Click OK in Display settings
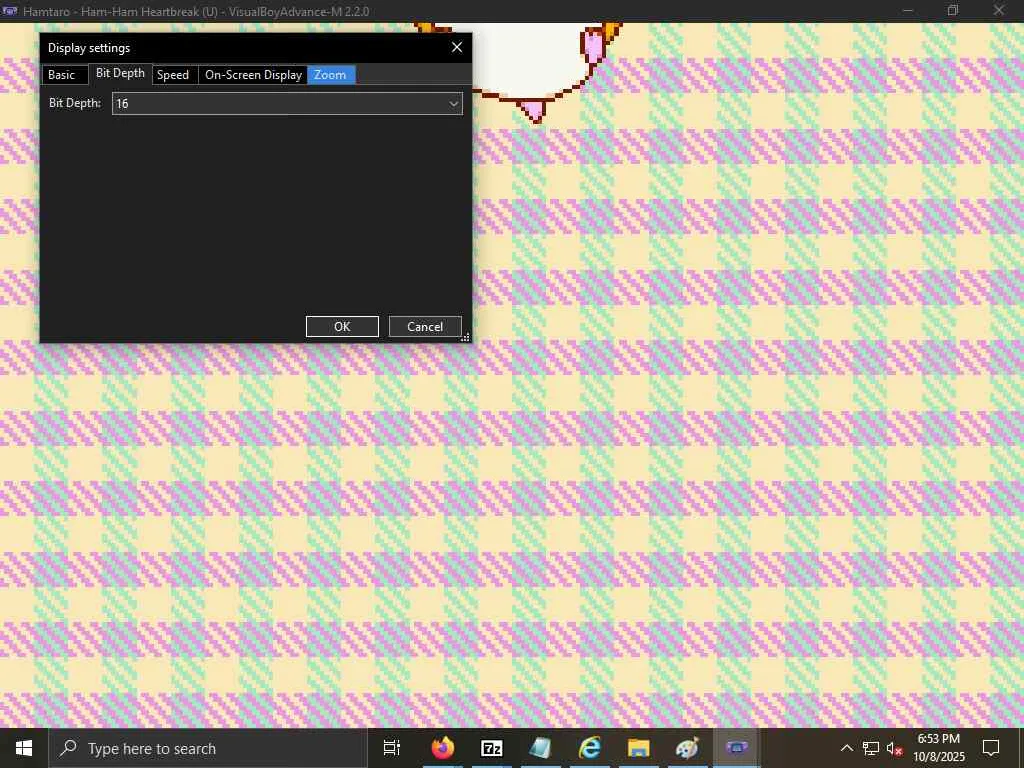Screen dimensions: 1024x768 tap(342, 327)
